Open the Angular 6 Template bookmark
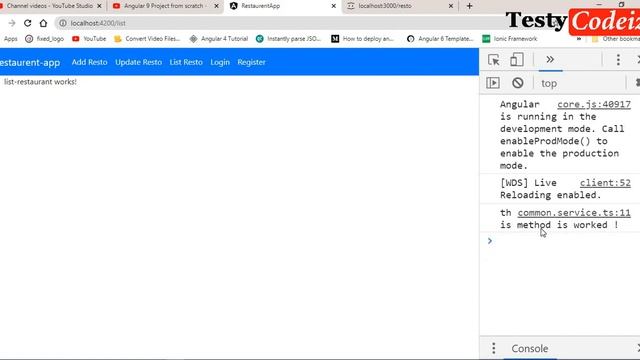Image resolution: width=640 pixels, height=360 pixels. [440, 39]
